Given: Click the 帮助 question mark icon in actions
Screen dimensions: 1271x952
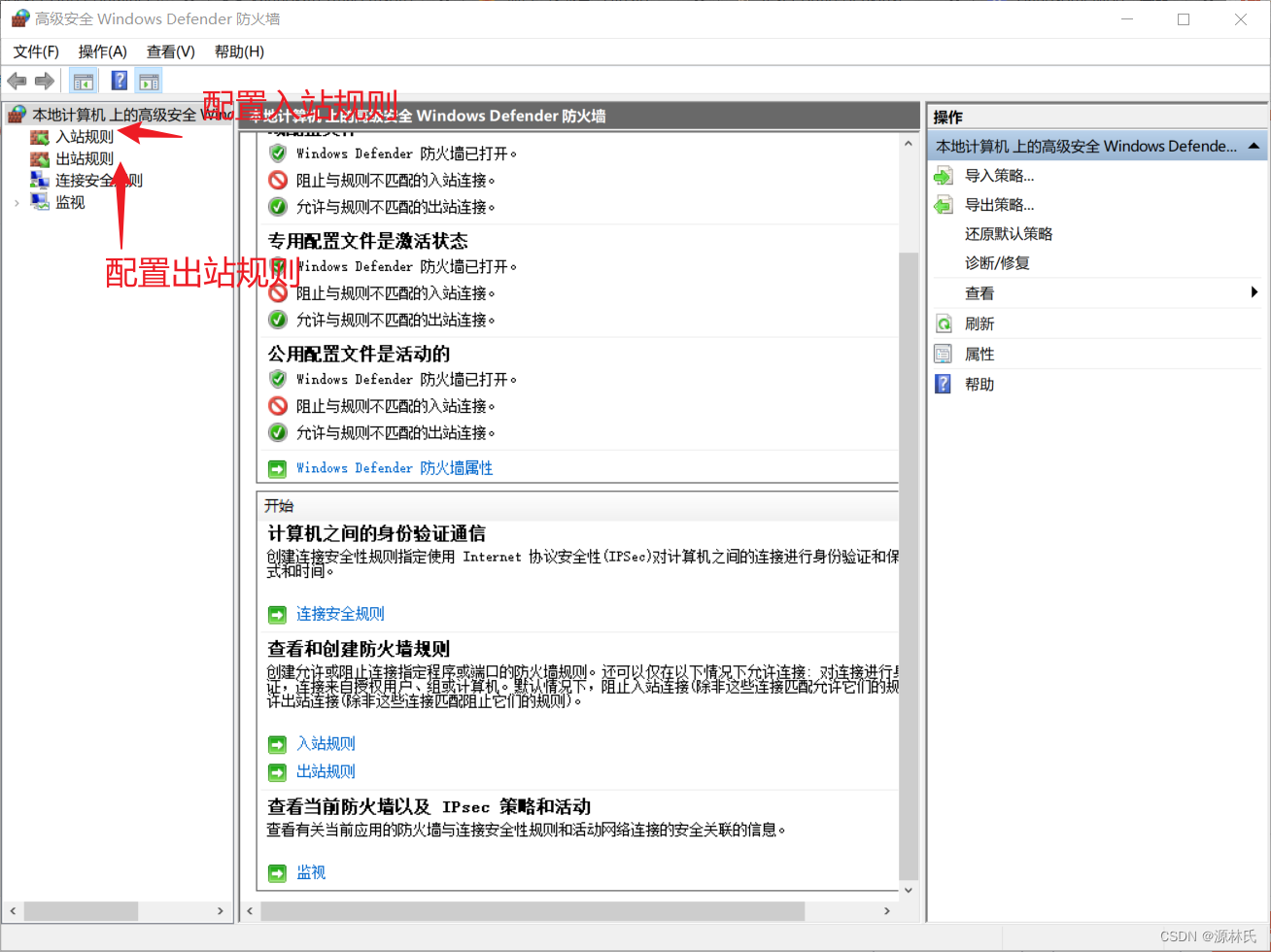Looking at the screenshot, I should tap(943, 384).
